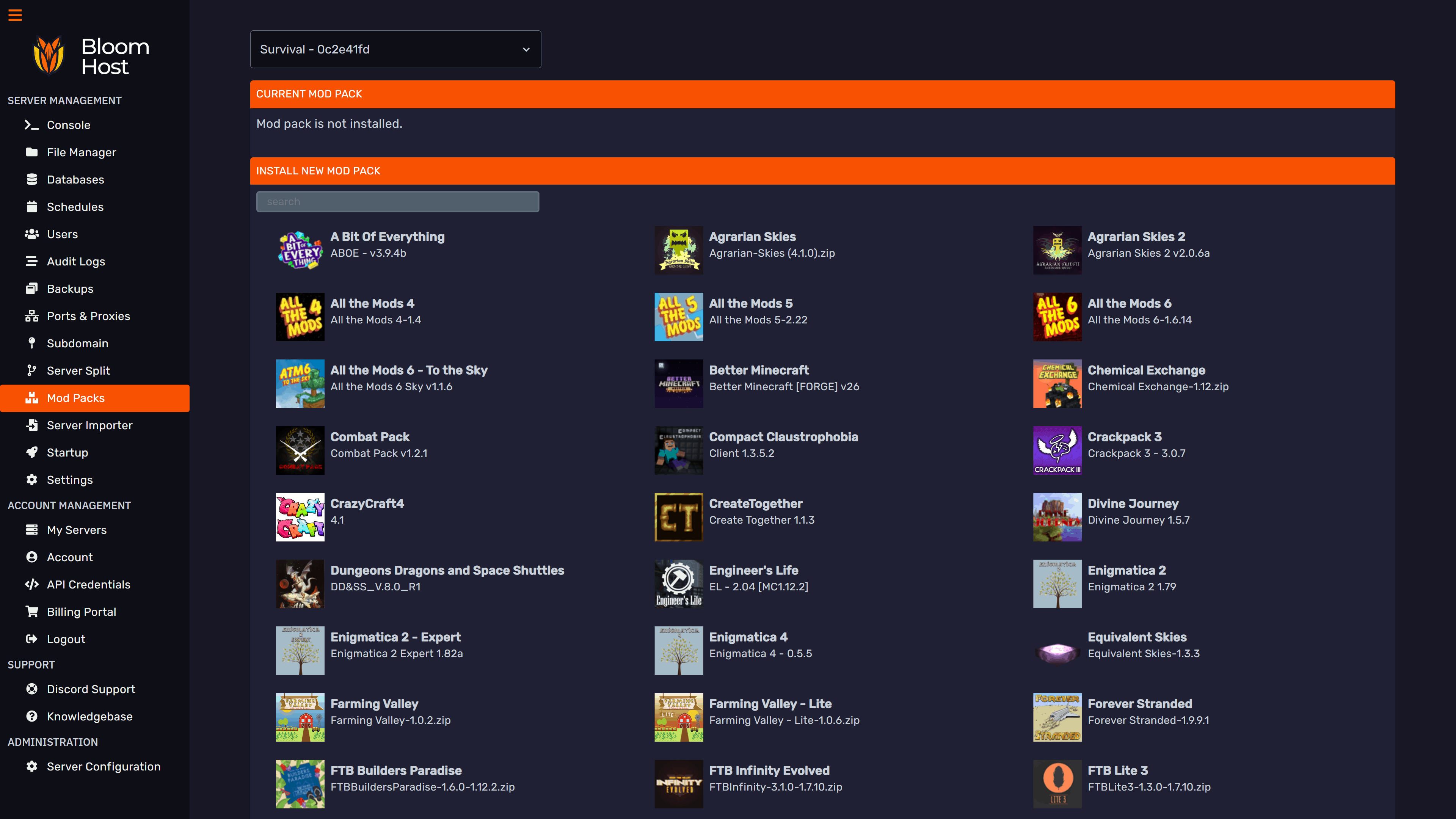
Task: Expand the Survival server dropdown
Action: tap(395, 49)
